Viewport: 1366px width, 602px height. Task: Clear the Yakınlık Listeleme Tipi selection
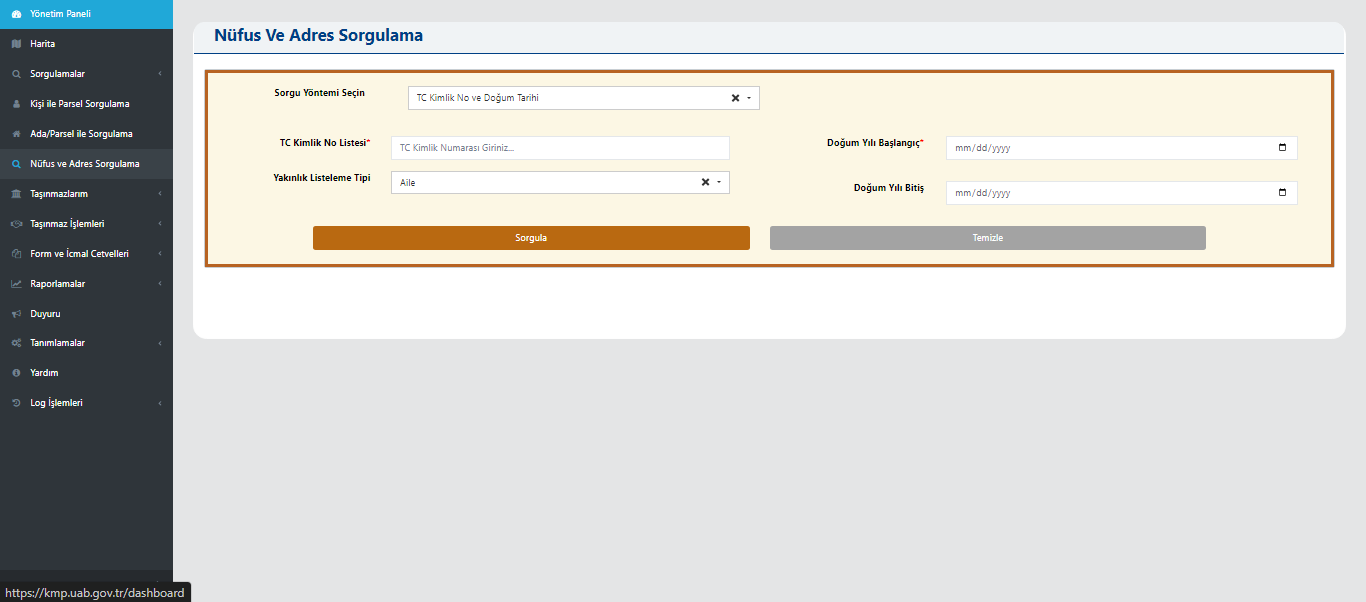pyautogui.click(x=705, y=183)
